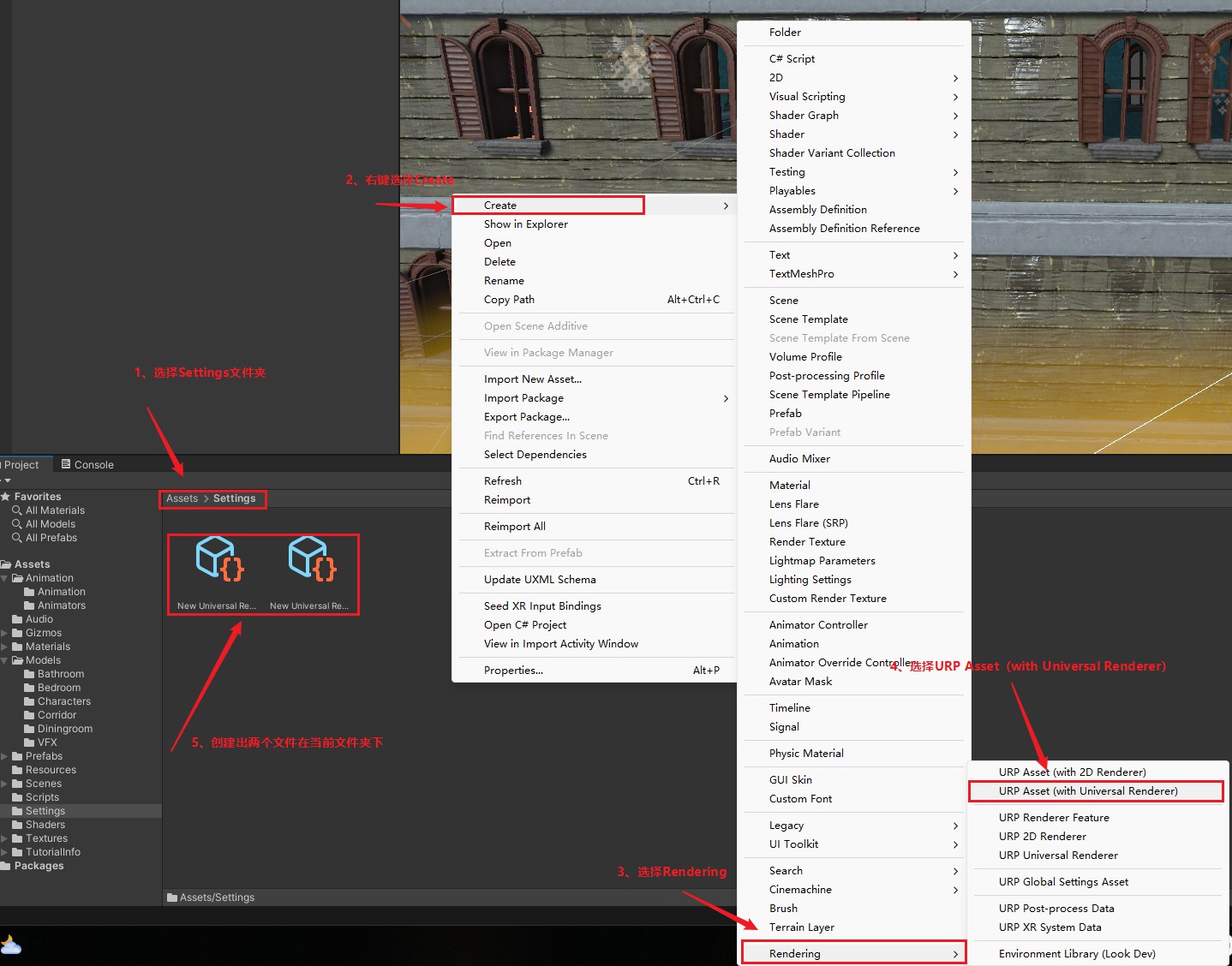Viewport: 1232px width, 966px height.
Task: Expand the Prefabs folder tree node
Action: pos(5,756)
